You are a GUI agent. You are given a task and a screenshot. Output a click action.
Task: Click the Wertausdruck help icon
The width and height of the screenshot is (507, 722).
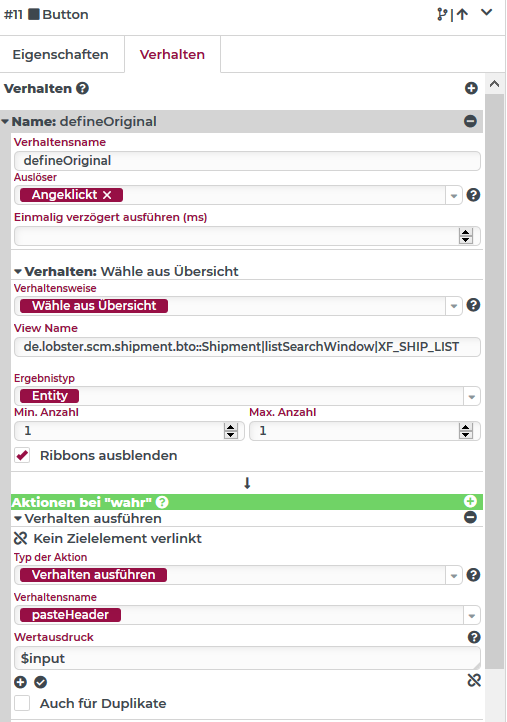(474, 637)
